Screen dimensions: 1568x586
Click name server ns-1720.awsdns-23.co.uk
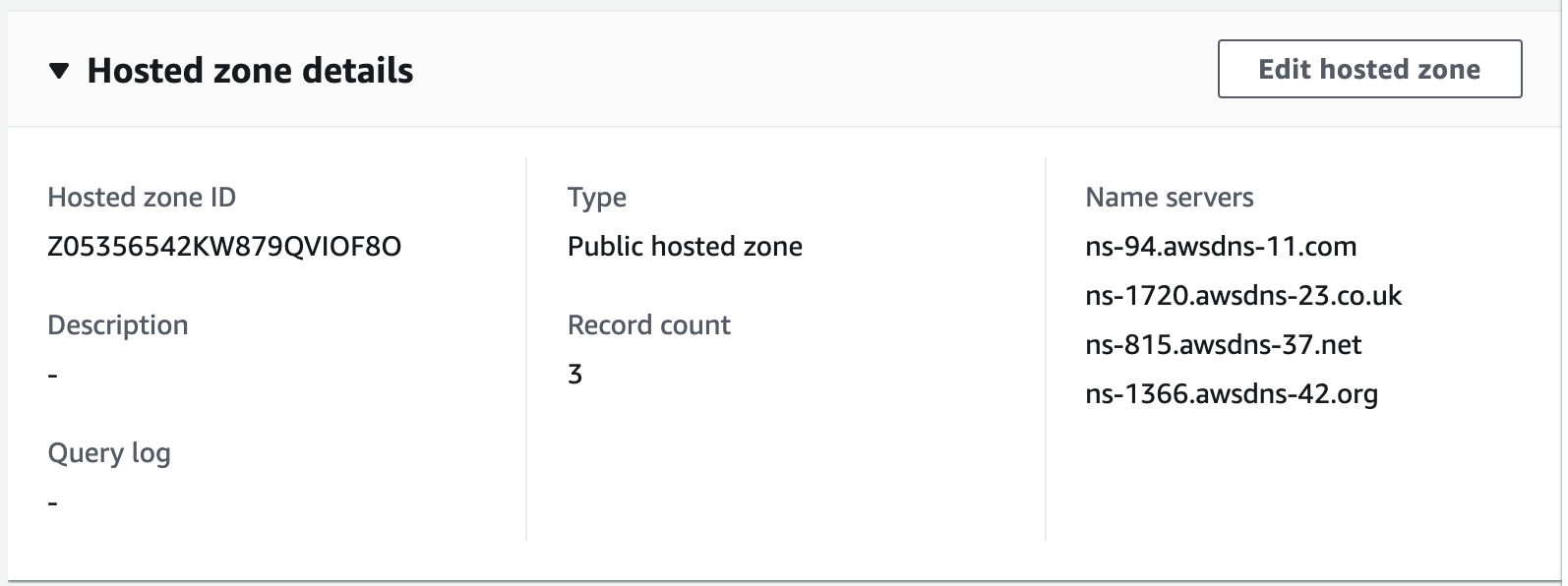(1243, 295)
